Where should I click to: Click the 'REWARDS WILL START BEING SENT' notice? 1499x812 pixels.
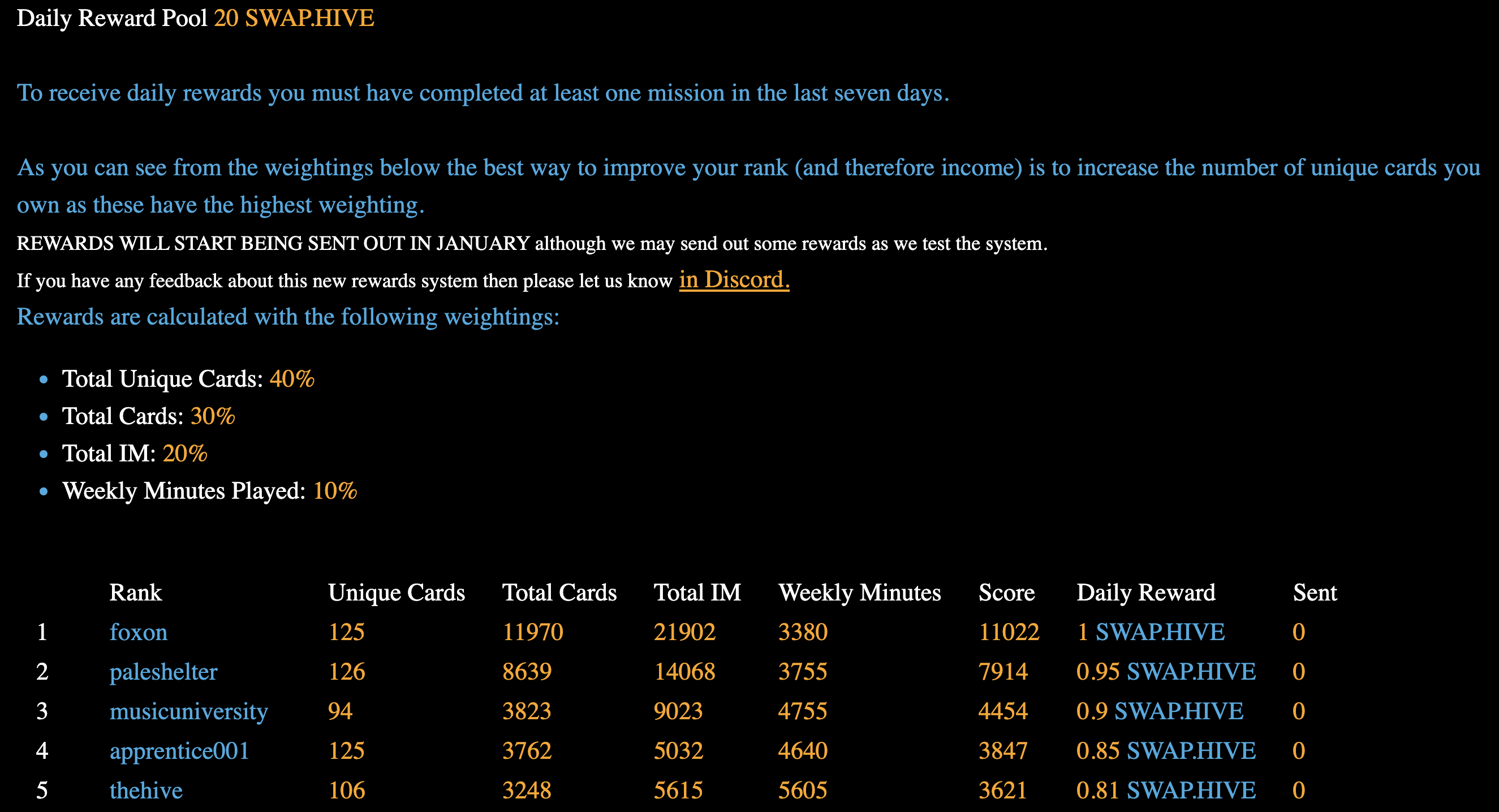[x=532, y=243]
